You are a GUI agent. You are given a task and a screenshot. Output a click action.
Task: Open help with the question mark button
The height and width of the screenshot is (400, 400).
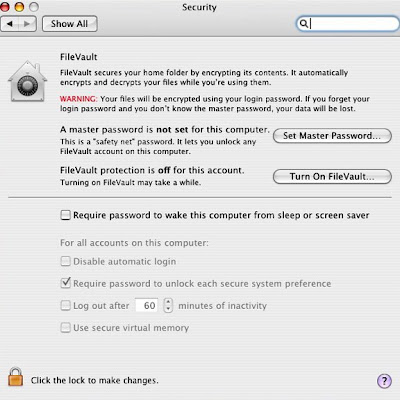pos(384,380)
